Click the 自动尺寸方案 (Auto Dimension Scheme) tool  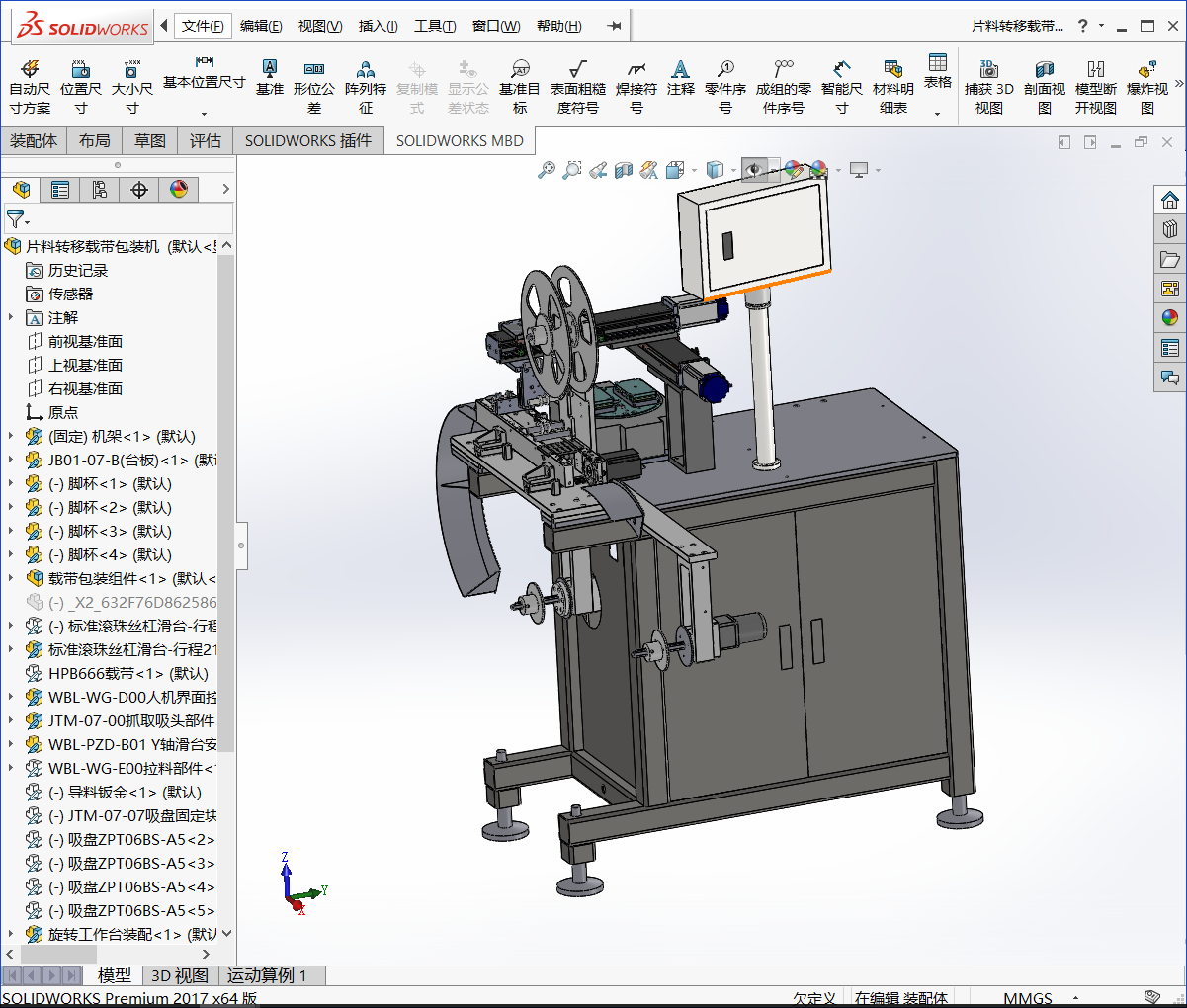pyautogui.click(x=30, y=86)
